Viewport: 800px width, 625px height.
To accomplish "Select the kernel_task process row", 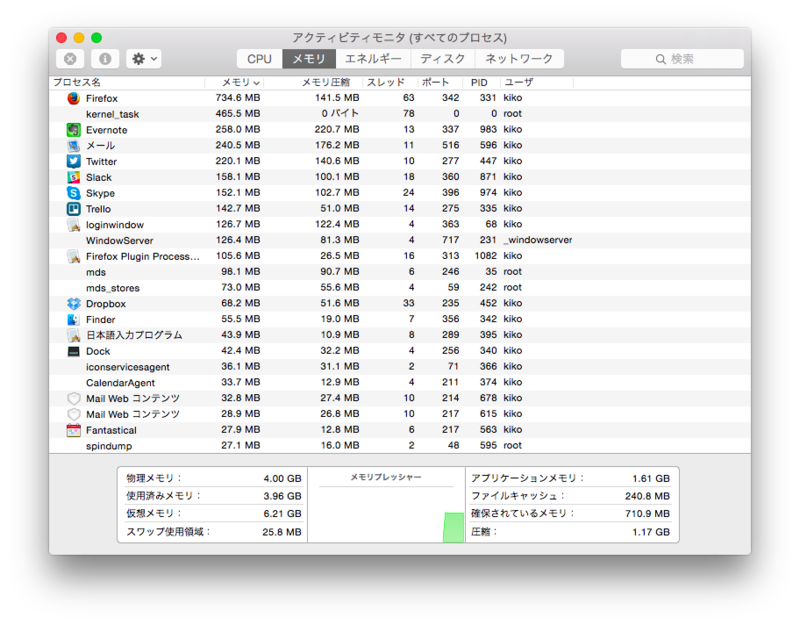I will [400, 114].
